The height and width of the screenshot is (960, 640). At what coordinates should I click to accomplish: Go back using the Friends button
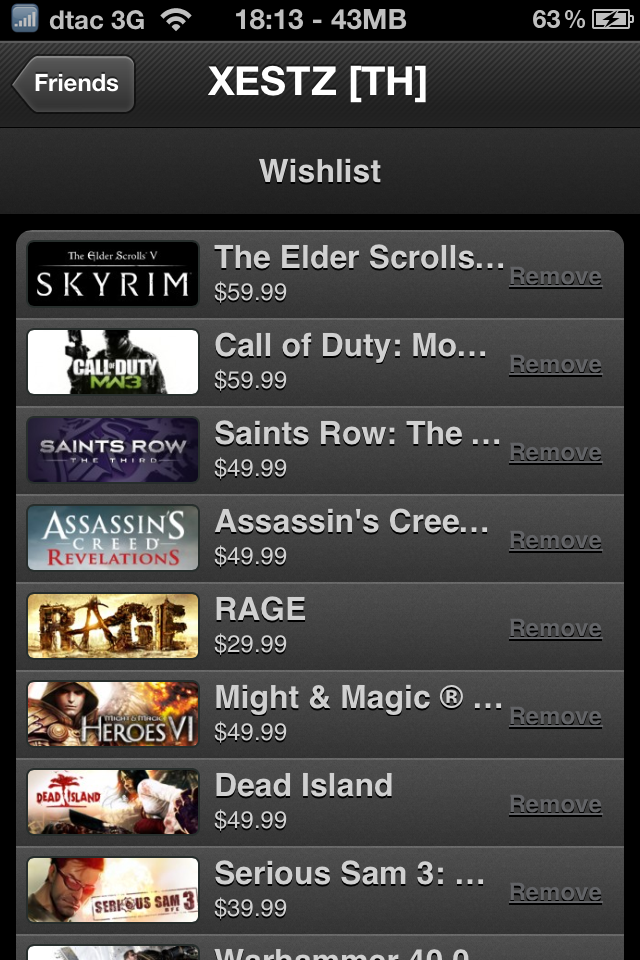[x=73, y=83]
